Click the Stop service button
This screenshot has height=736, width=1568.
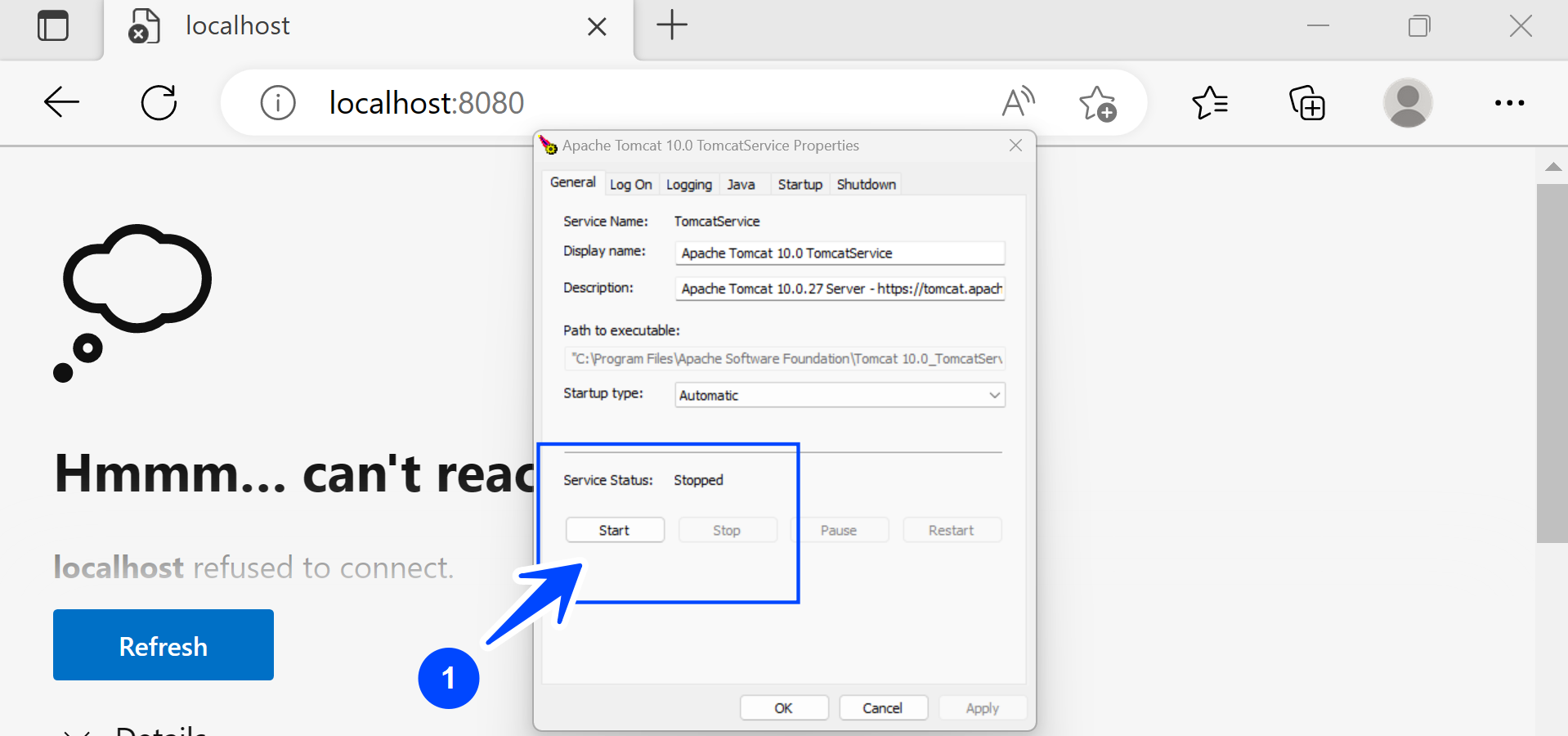[x=727, y=530]
